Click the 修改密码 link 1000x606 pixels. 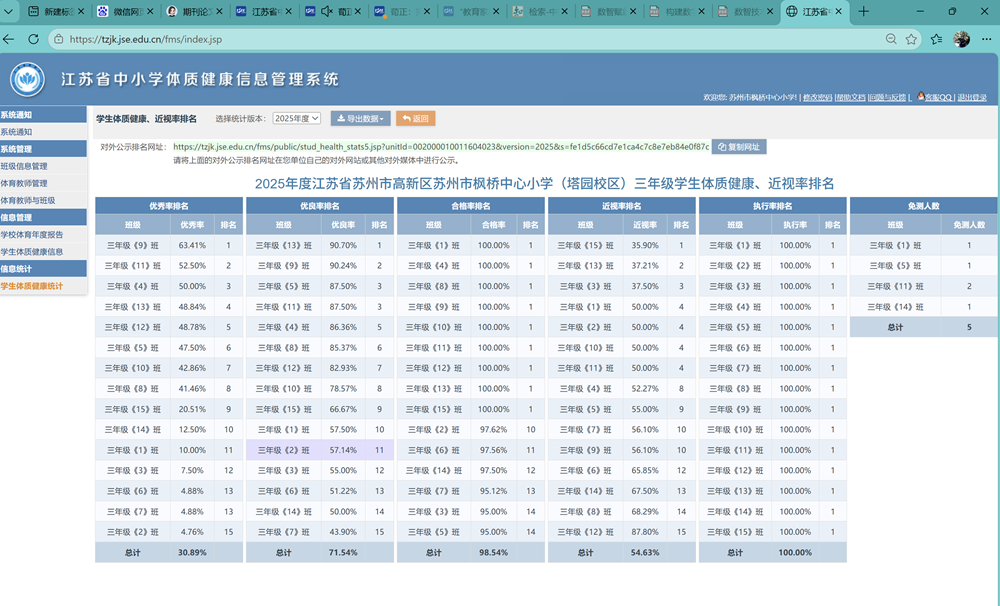[x=818, y=98]
